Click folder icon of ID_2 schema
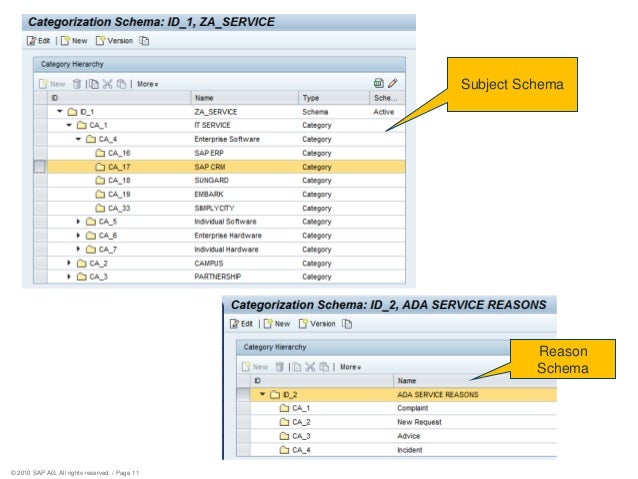The height and width of the screenshot is (479, 638). (275, 394)
